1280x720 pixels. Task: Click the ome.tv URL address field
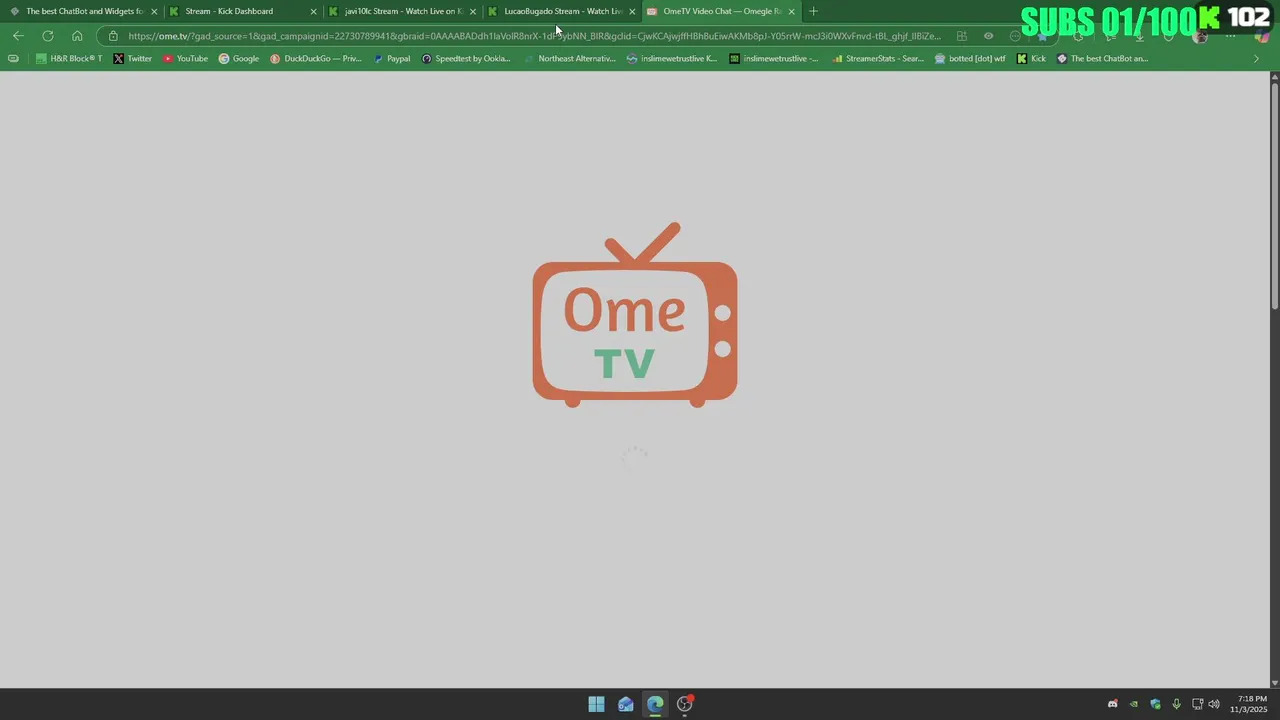(534, 36)
